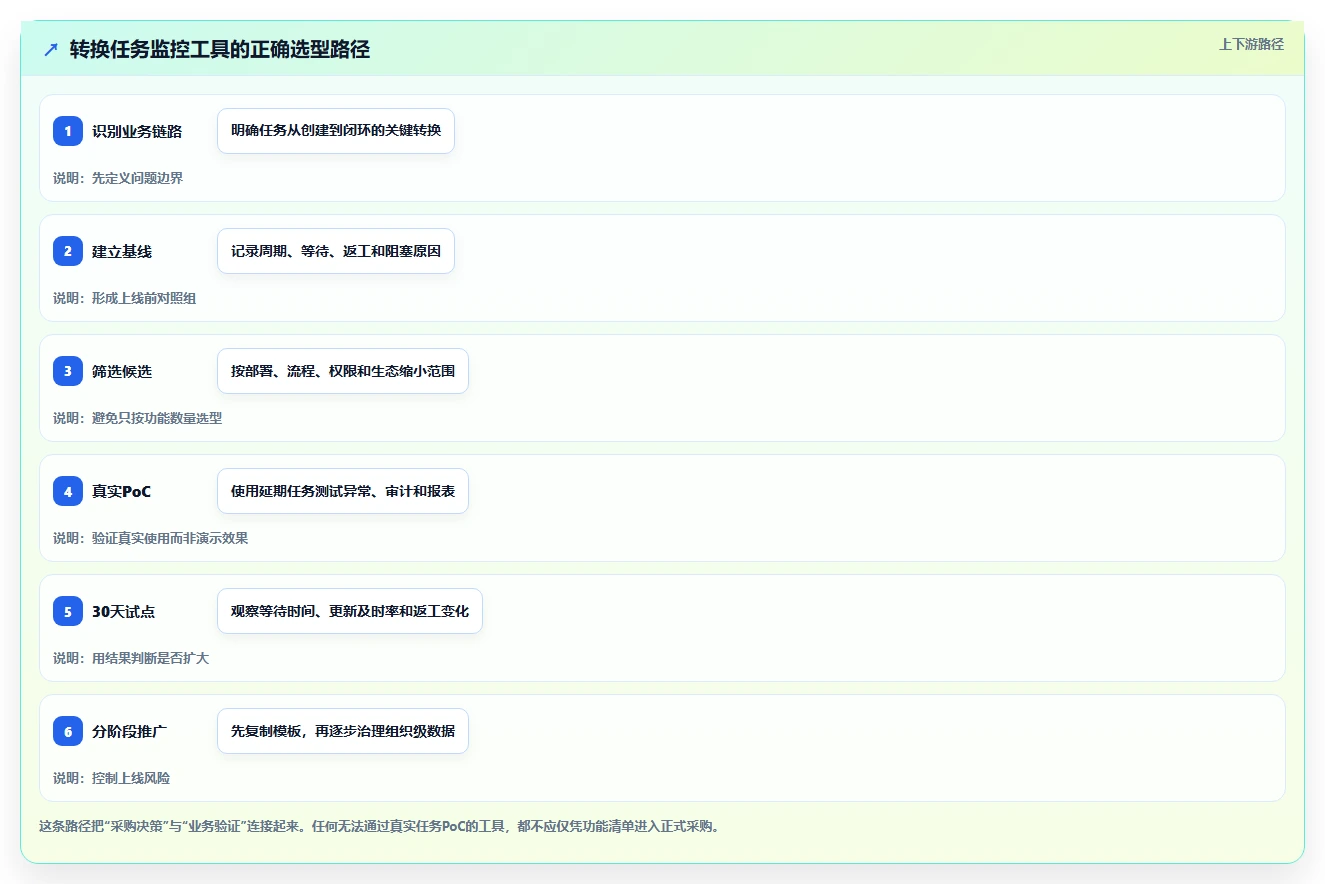Select the 分阶段推广 step title
The width and height of the screenshot is (1325, 884).
coord(130,731)
